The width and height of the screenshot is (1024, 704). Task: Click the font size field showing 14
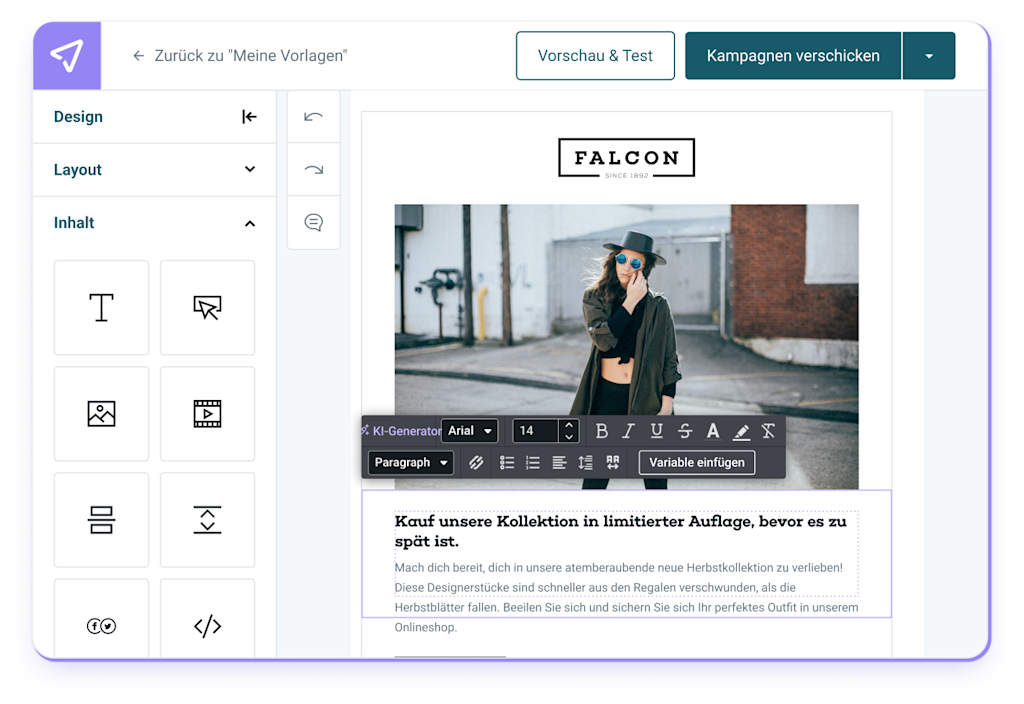[x=536, y=431]
